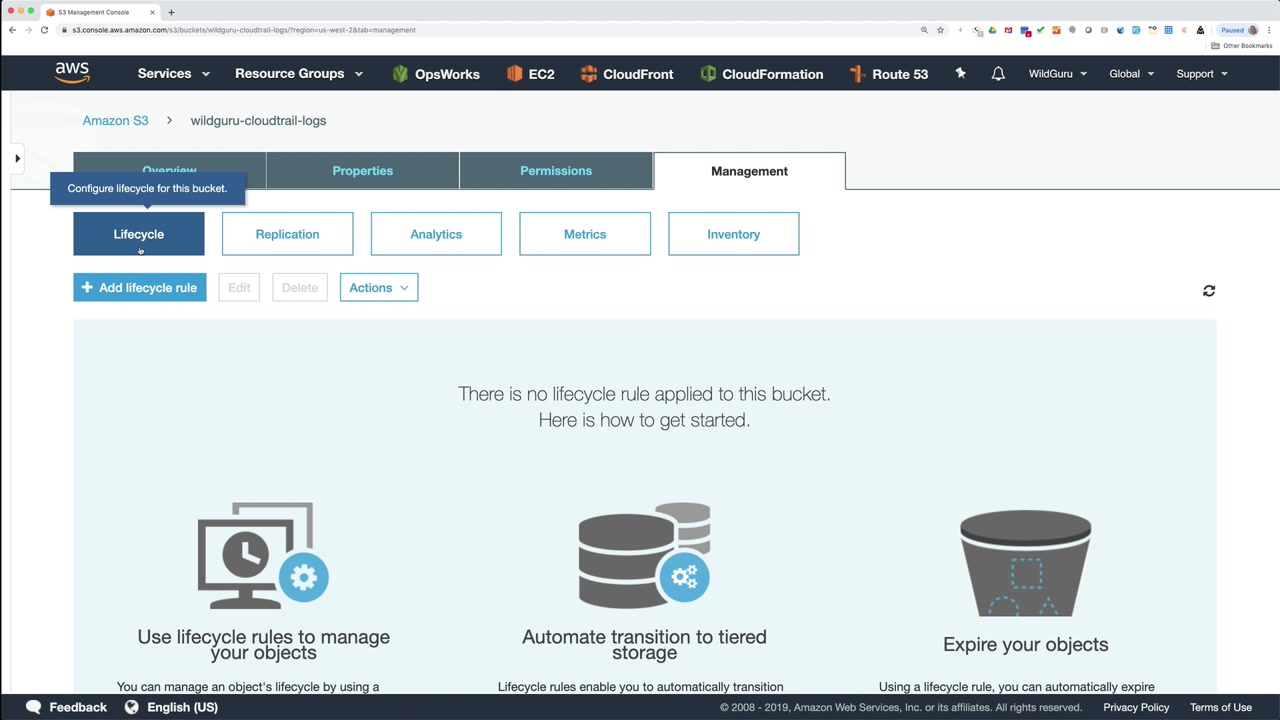Open the Chrome three-dot menu
This screenshot has height=720, width=1280.
(1270, 30)
